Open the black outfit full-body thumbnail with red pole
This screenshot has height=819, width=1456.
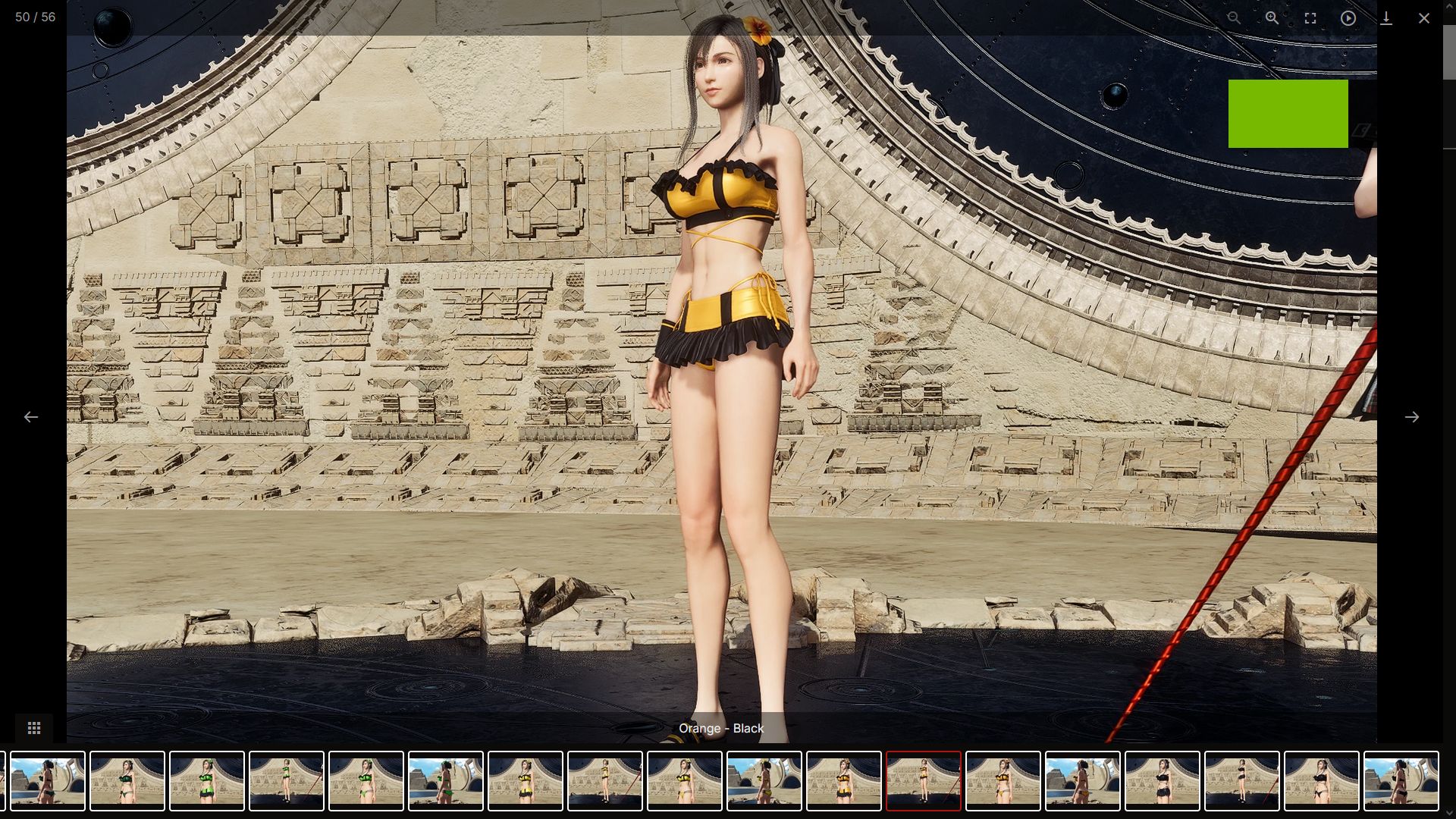1241,780
